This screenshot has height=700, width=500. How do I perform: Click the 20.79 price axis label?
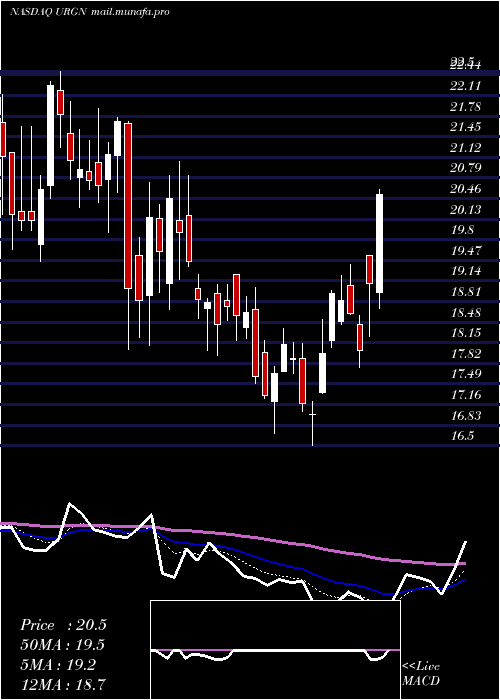[466, 168]
